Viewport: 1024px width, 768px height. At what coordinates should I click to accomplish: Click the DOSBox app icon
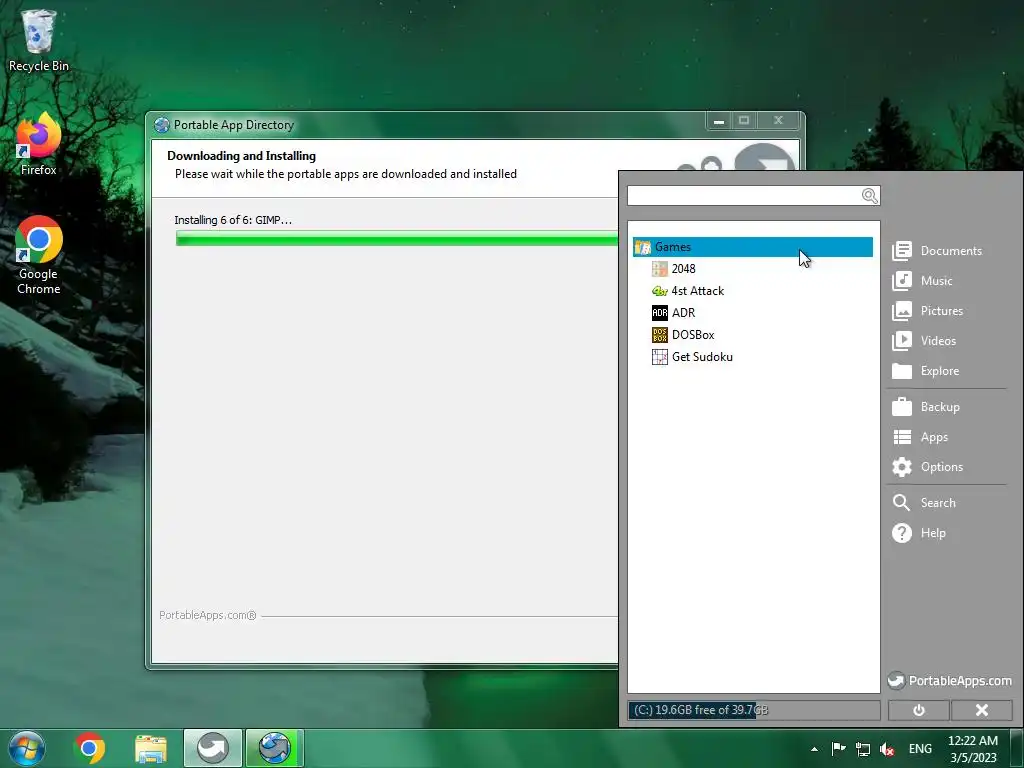coord(660,335)
